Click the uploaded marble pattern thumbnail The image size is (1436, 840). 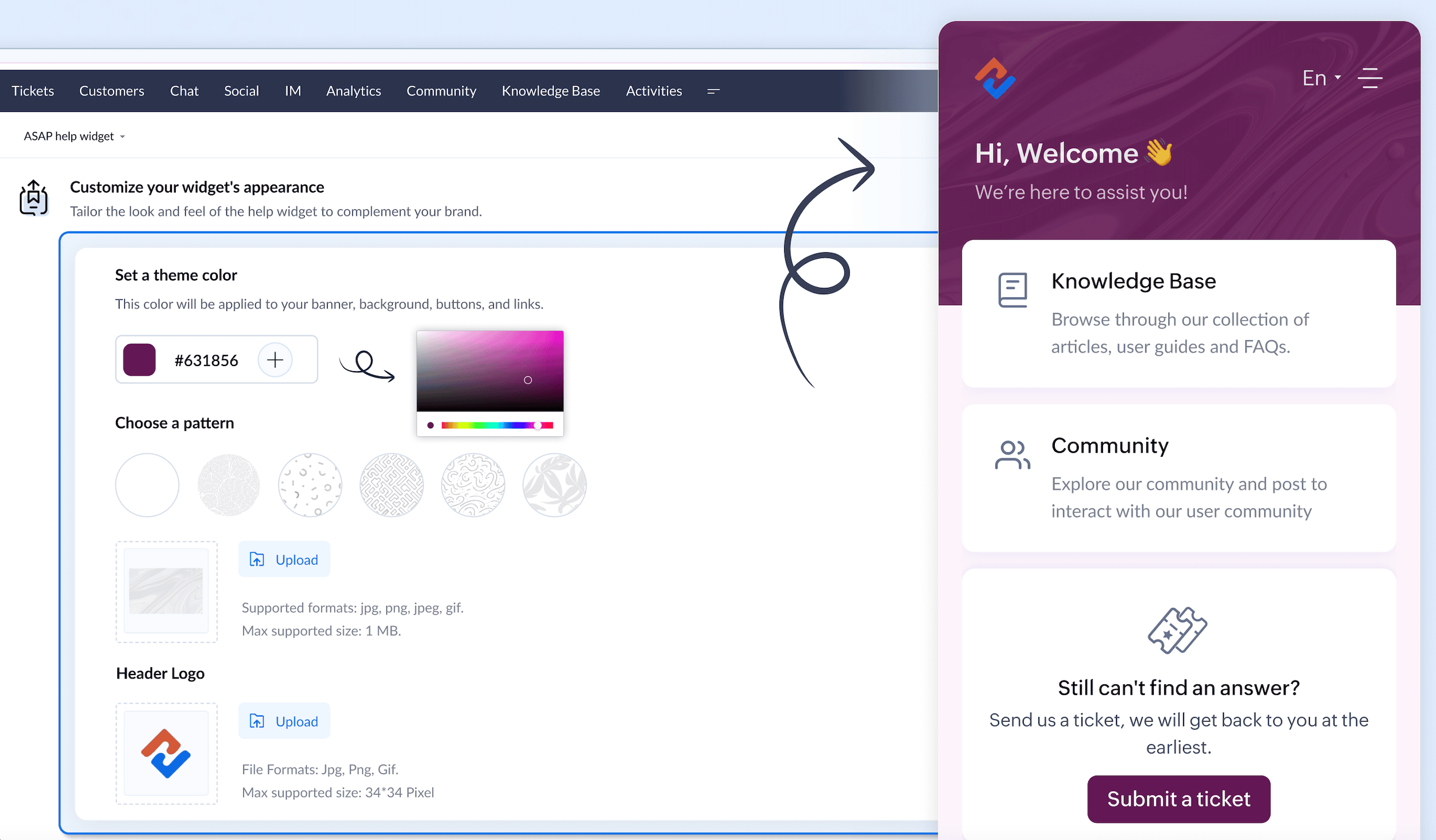coord(166,591)
